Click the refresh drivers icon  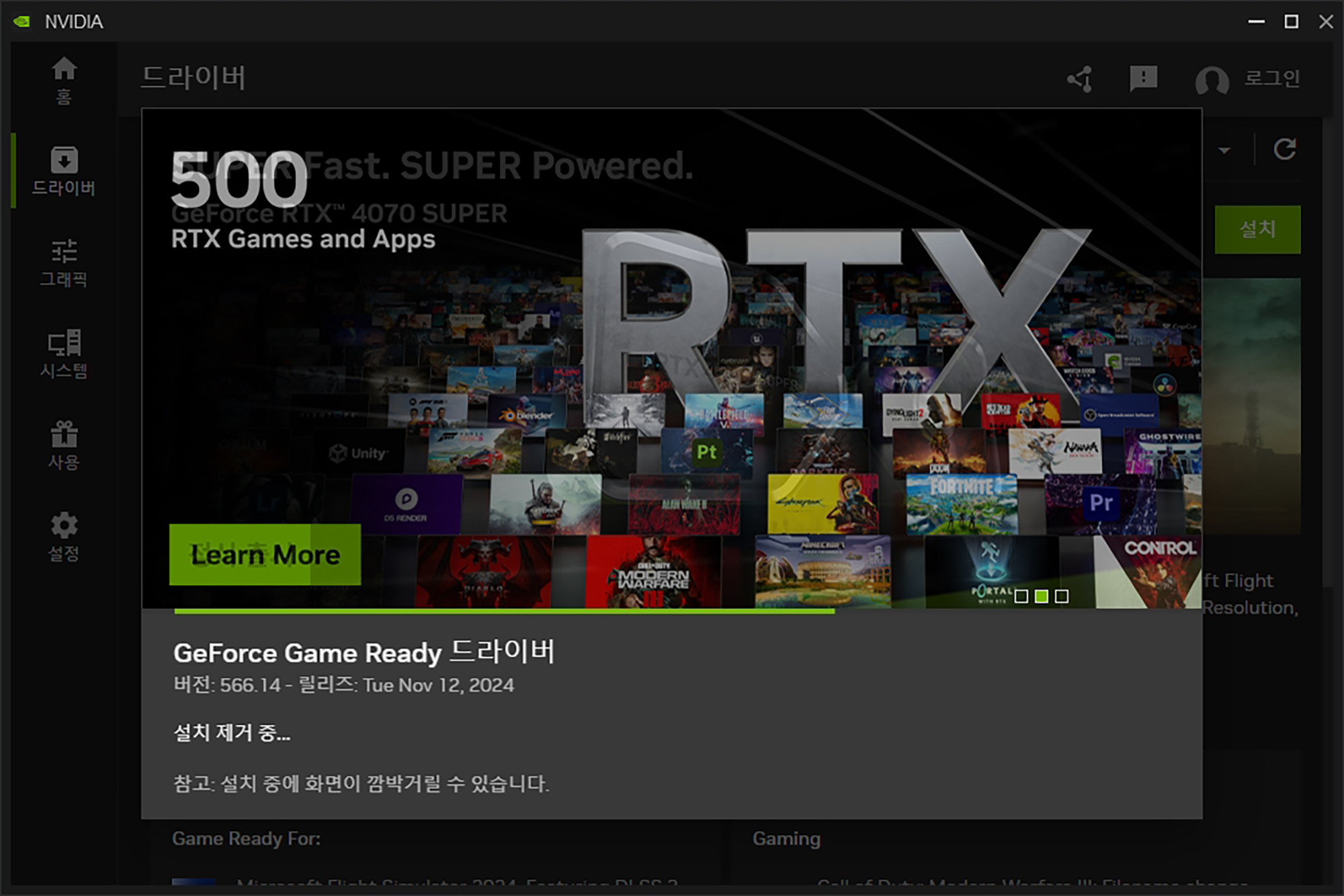1284,149
